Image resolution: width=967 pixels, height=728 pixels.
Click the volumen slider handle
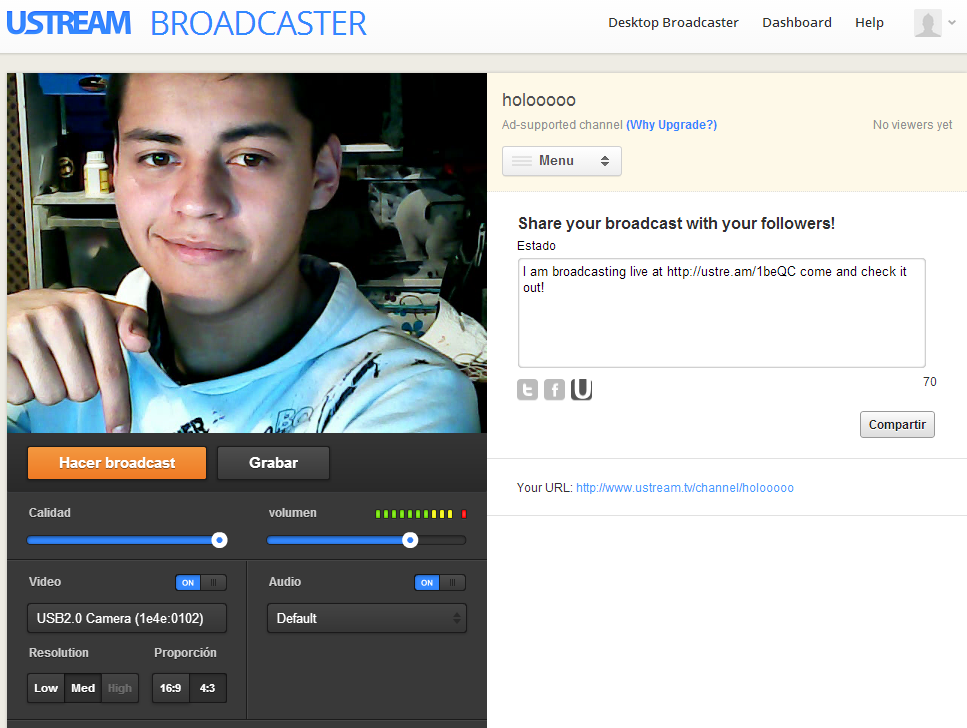click(410, 540)
